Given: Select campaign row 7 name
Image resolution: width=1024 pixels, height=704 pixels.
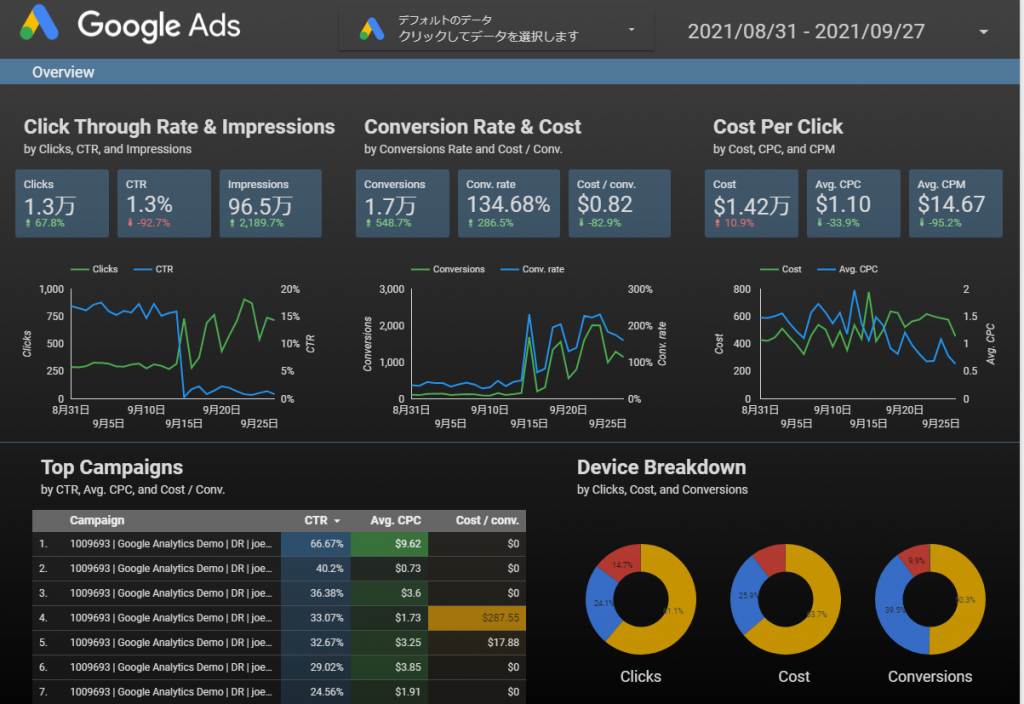Looking at the screenshot, I should click(x=171, y=692).
